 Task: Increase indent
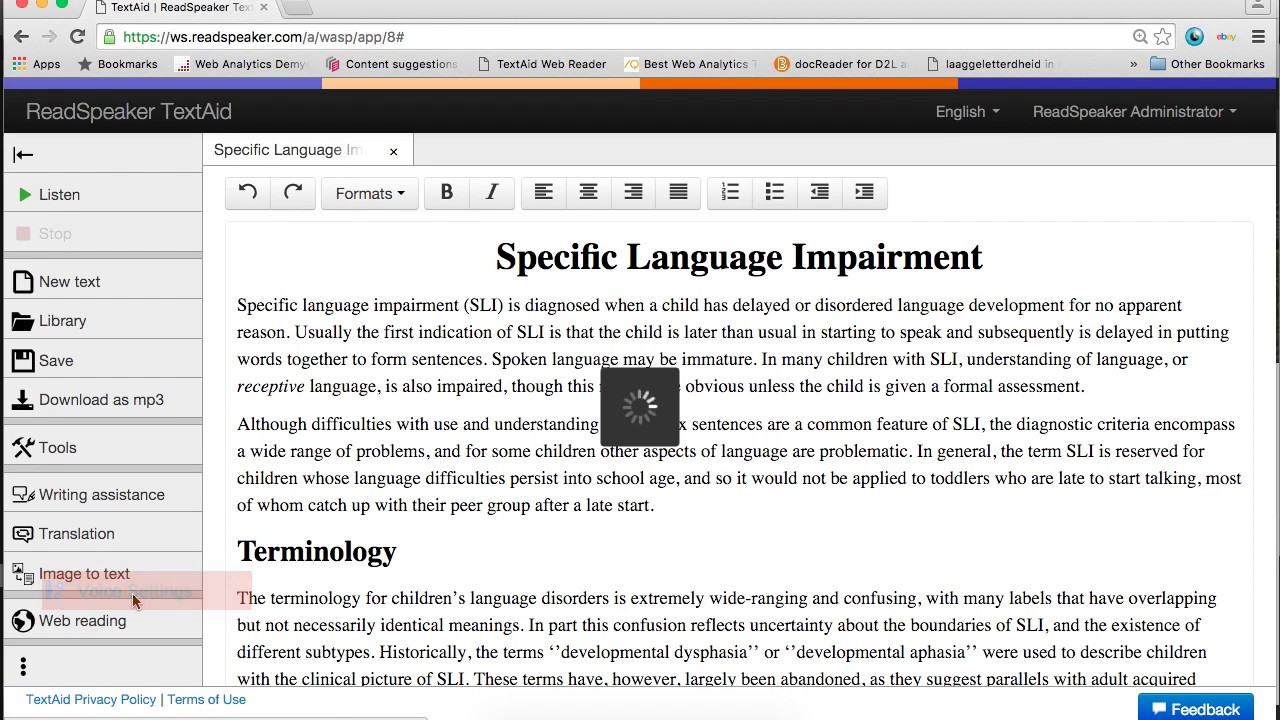[865, 192]
